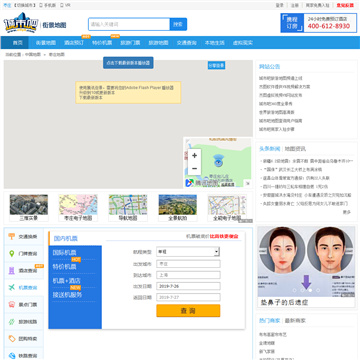360x360 pixels.
Task: Click the 携程订房 booking badge
Action: (292, 23)
